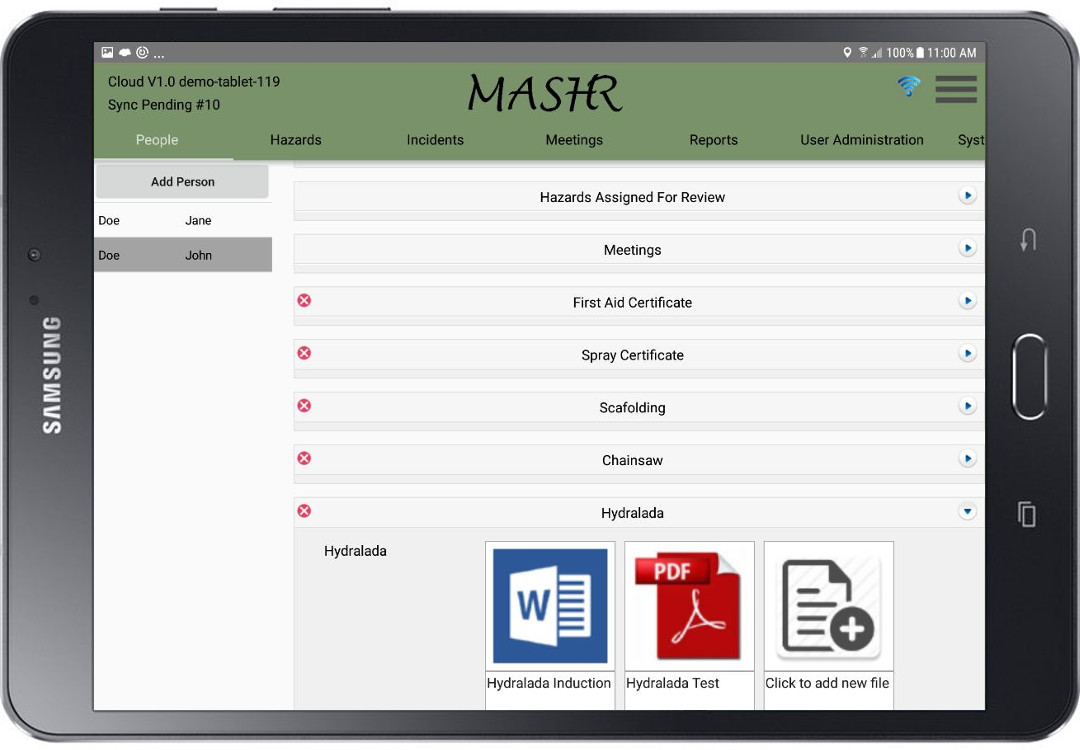Switch to the Hazards tab
Screen dimensions: 1080x750
coord(296,140)
